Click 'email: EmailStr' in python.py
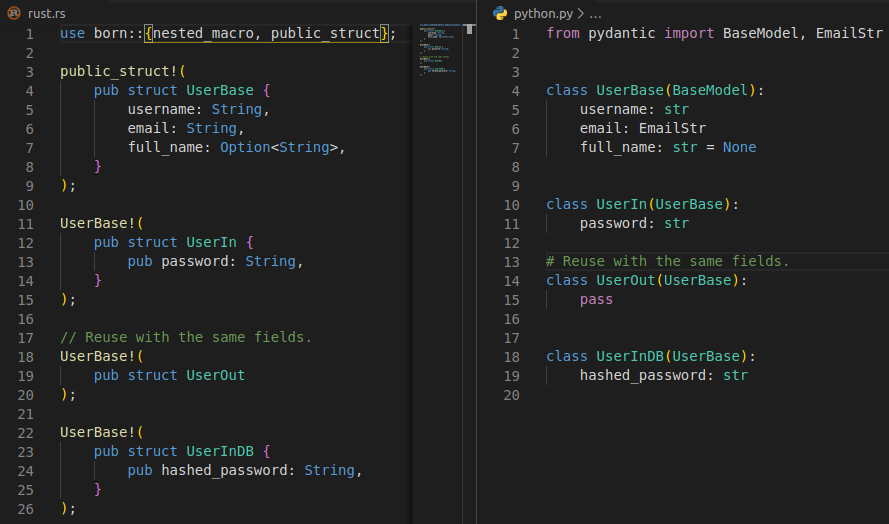889x524 pixels. (643, 129)
